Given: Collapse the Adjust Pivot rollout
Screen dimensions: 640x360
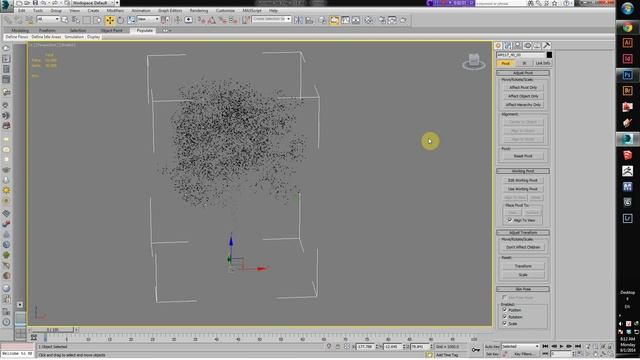Looking at the screenshot, I should pos(523,73).
